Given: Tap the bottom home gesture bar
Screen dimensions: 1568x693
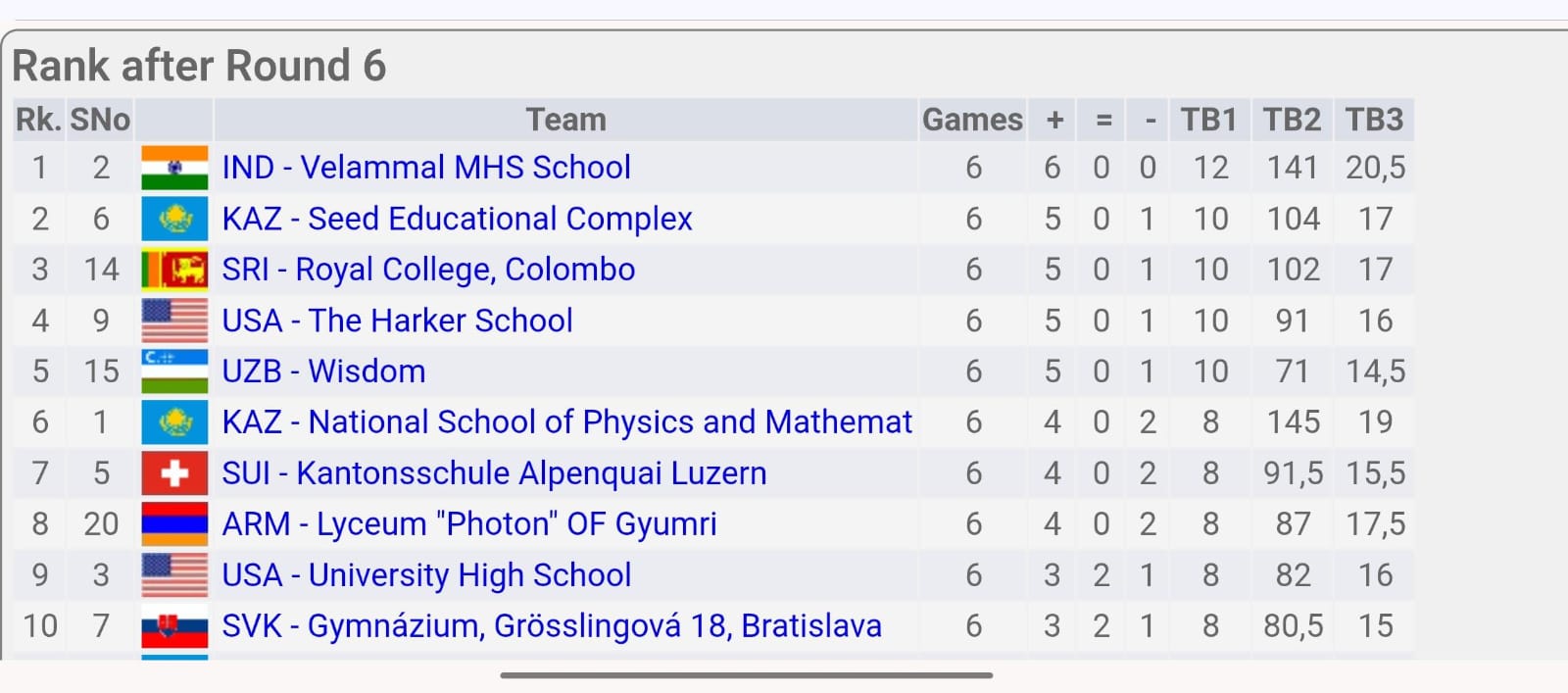Looking at the screenshot, I should pyautogui.click(x=746, y=675).
